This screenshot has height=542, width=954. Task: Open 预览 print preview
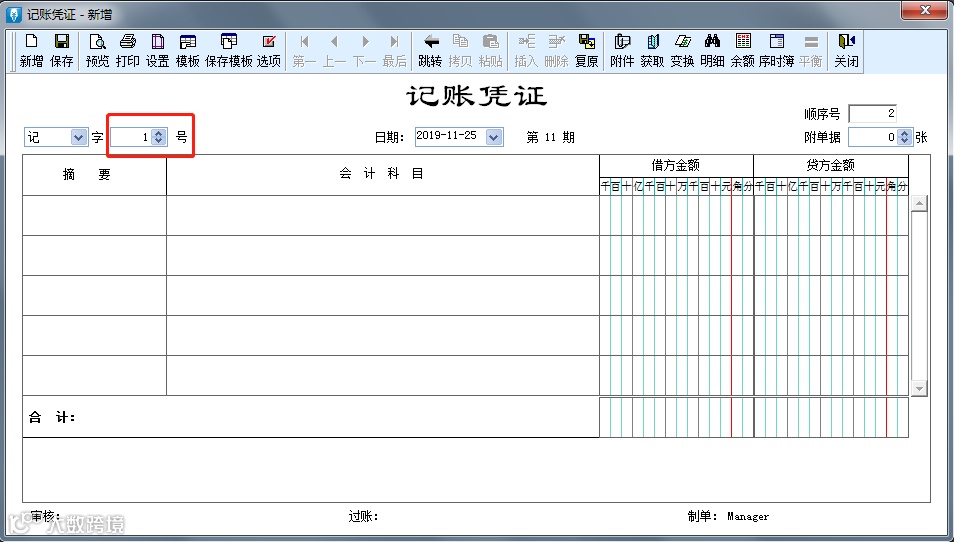(97, 50)
